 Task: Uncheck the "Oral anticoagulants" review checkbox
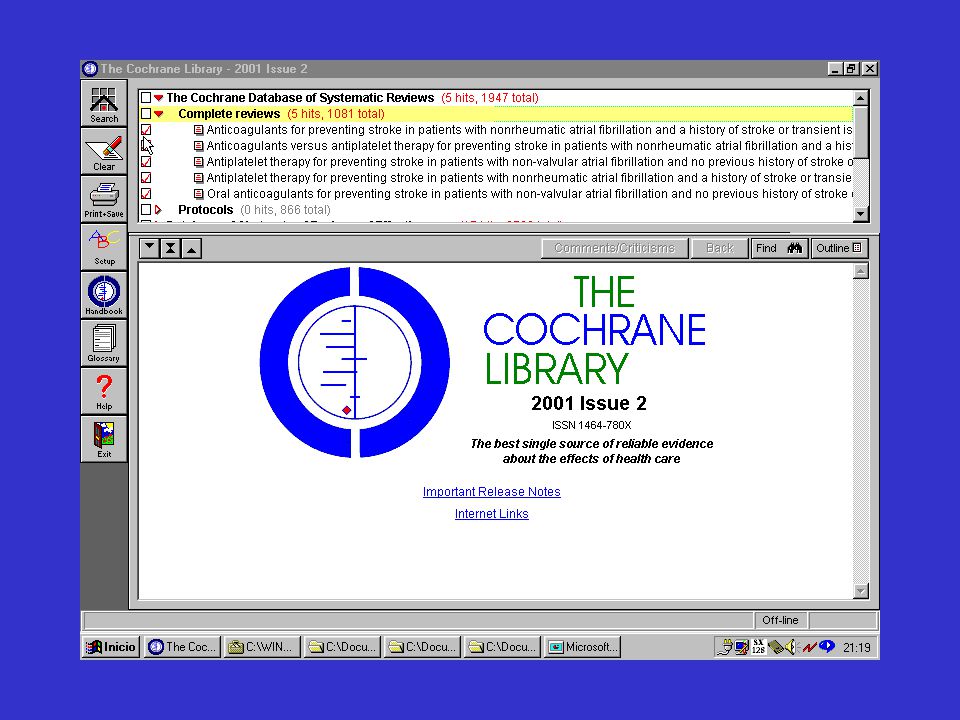click(146, 193)
